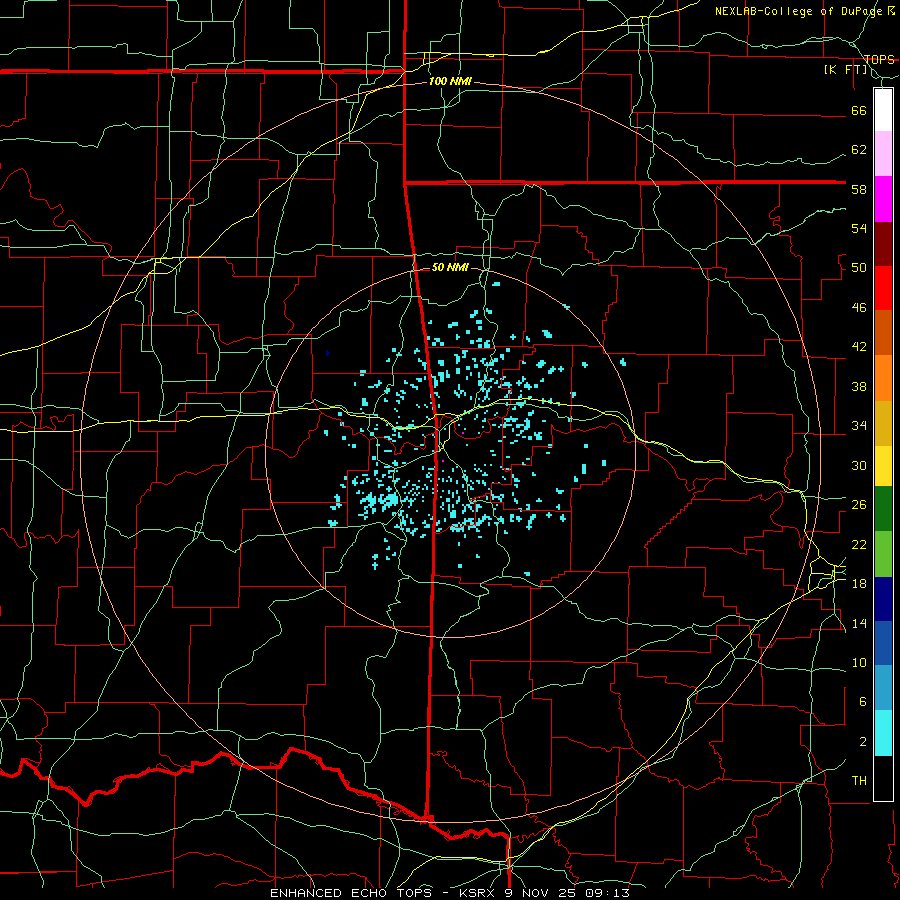Click the dark orange legend swatch

(x=883, y=333)
